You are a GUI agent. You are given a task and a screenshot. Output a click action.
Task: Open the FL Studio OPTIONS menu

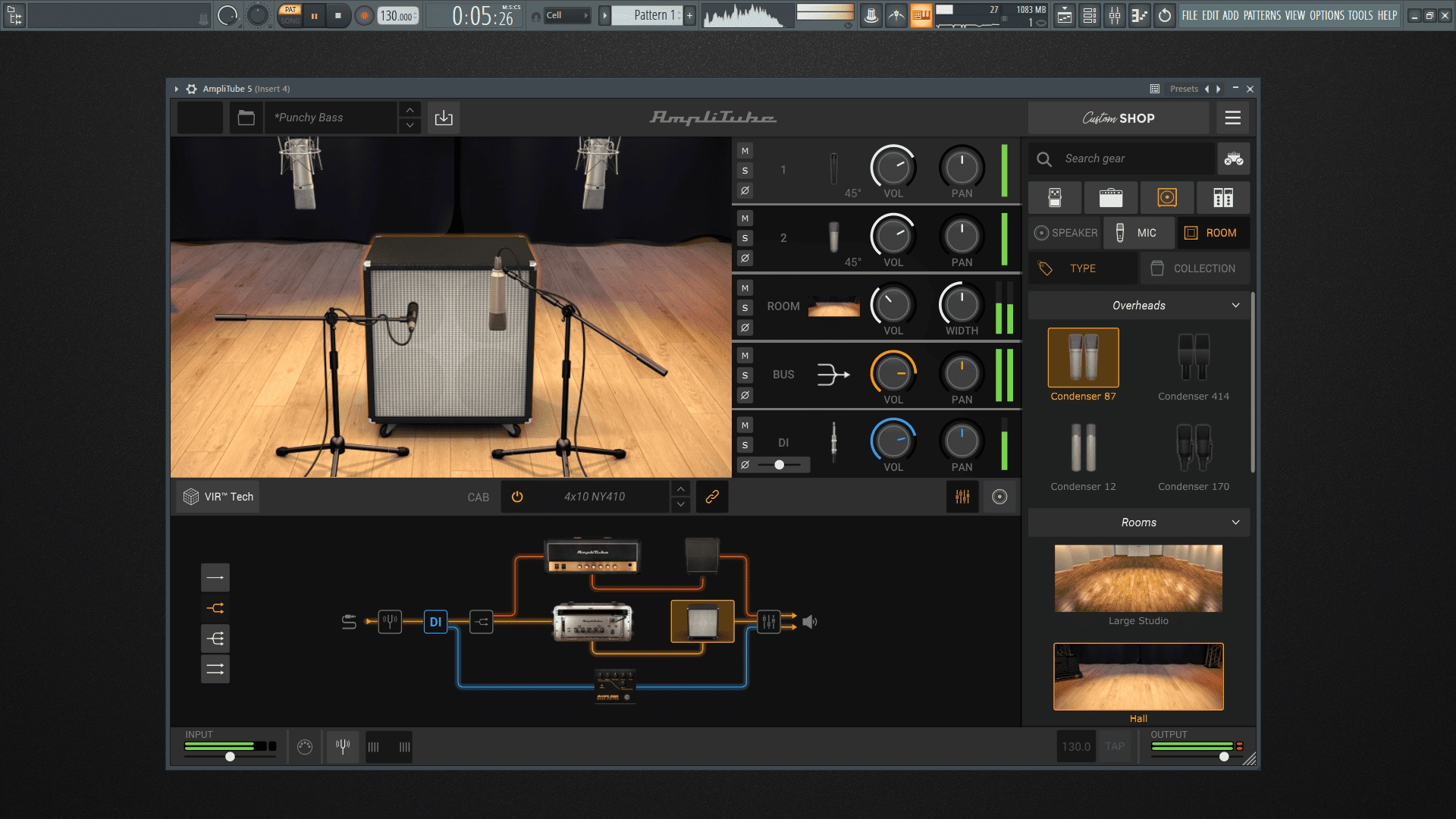1326,15
